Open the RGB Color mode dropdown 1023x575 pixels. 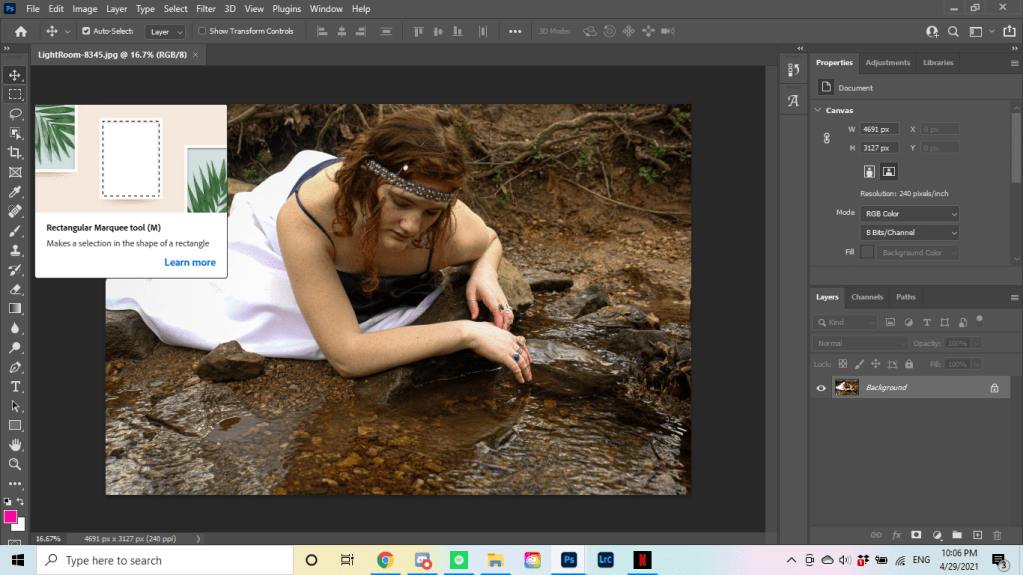pyautogui.click(x=910, y=213)
